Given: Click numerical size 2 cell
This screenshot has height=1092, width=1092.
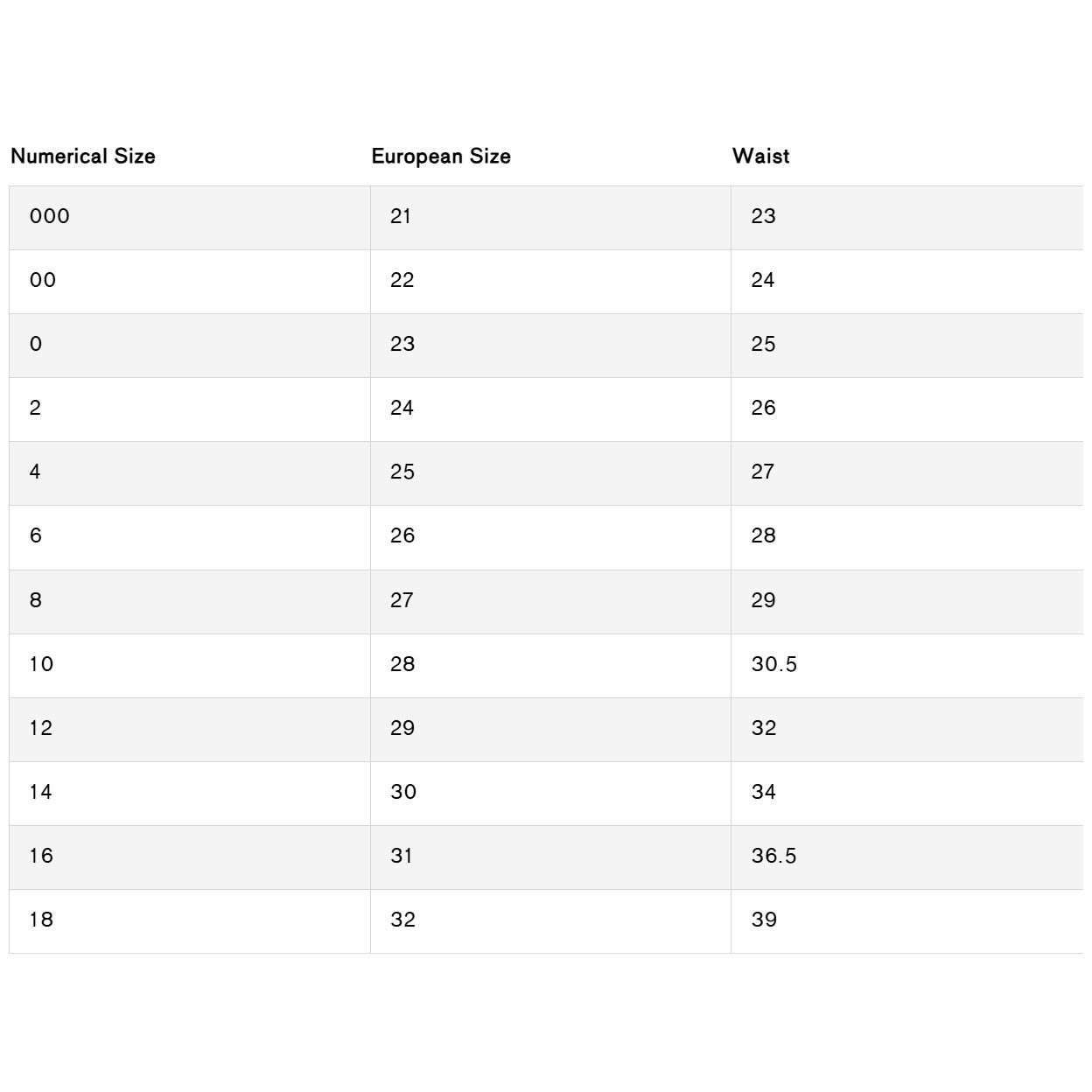Looking at the screenshot, I should click(190, 409).
